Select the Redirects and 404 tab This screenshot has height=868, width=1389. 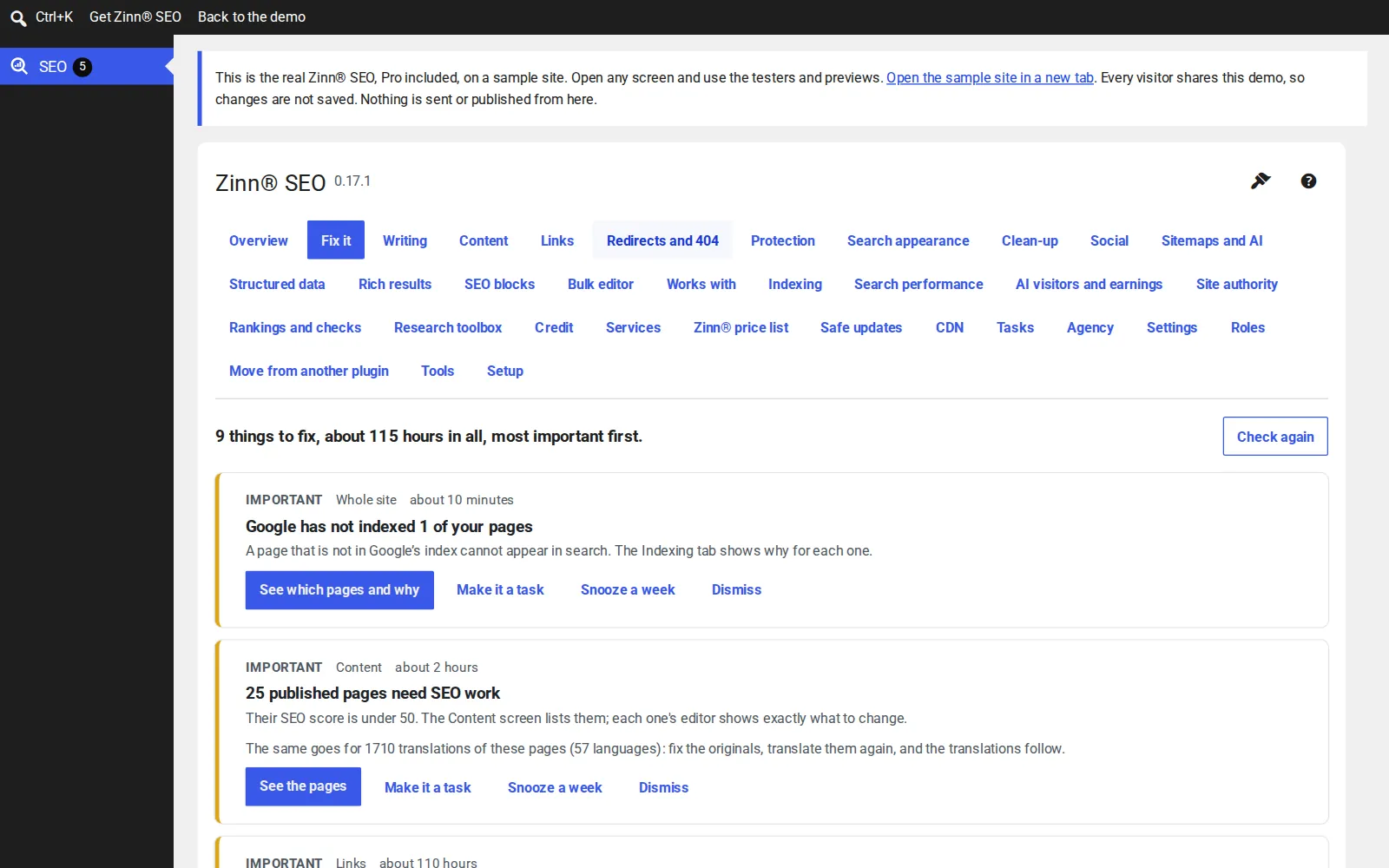click(662, 240)
